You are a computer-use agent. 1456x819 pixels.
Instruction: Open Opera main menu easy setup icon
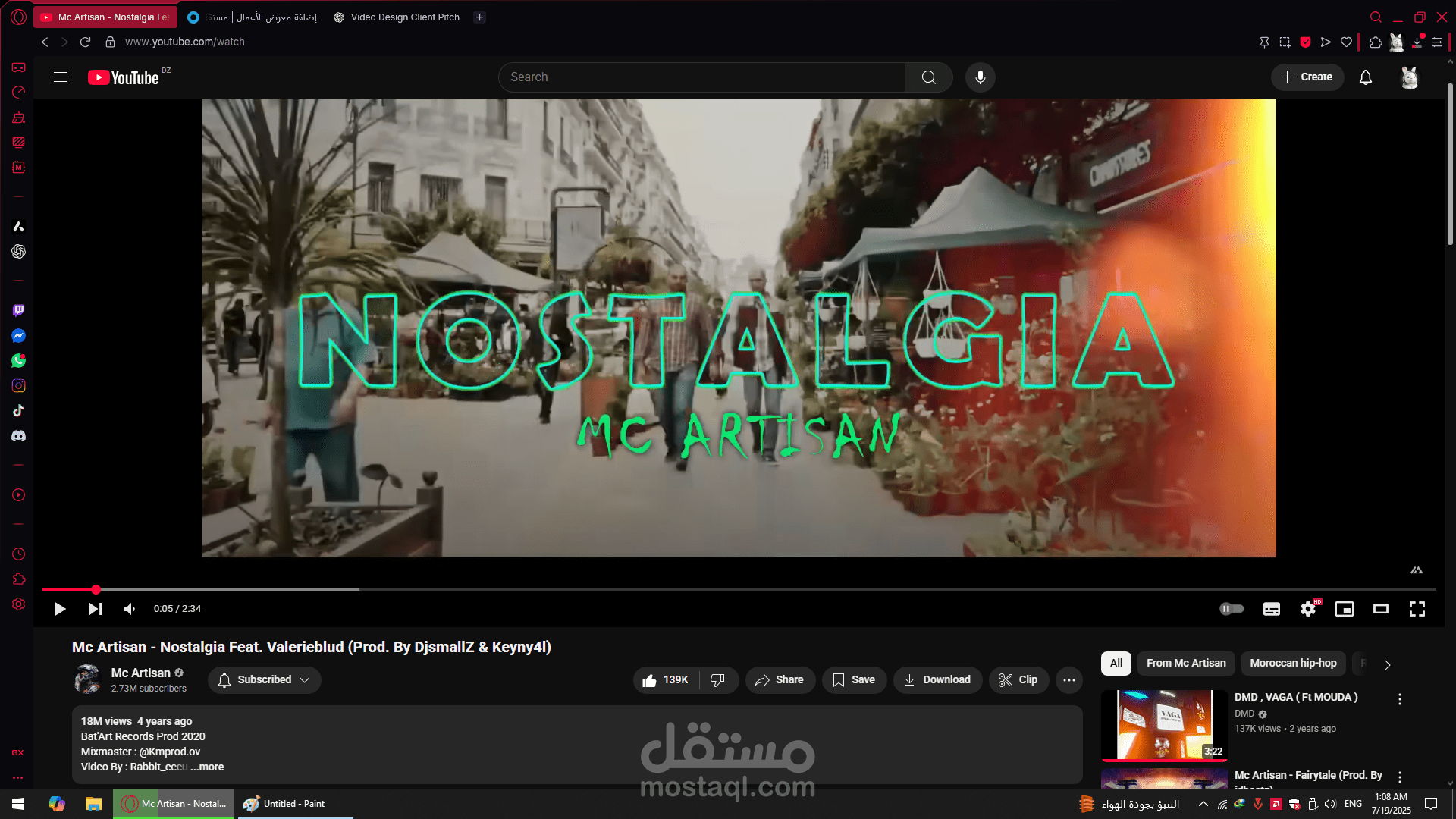[1437, 42]
